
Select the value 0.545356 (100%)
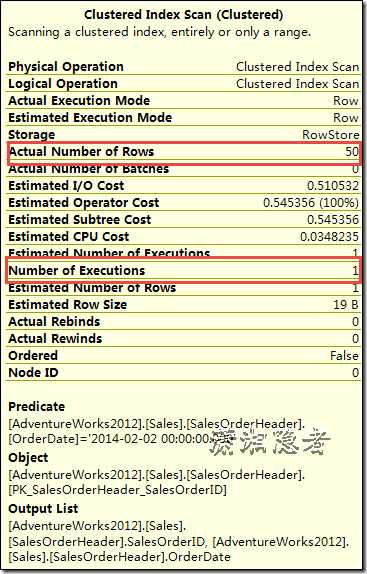tap(311, 202)
